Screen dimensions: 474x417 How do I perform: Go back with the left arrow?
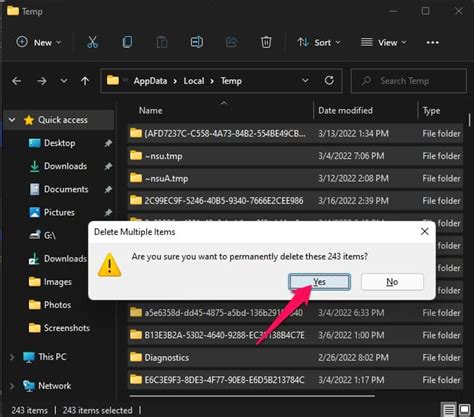tap(17, 81)
